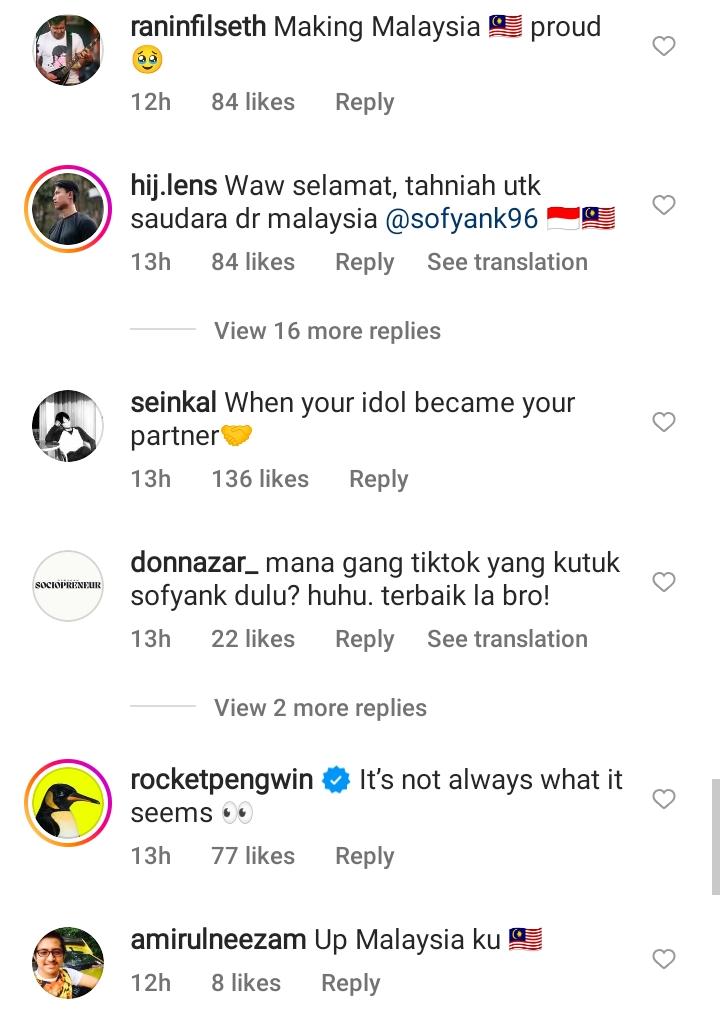Like rocketpengwin's comment
The height and width of the screenshot is (1031, 720).
coord(663,799)
